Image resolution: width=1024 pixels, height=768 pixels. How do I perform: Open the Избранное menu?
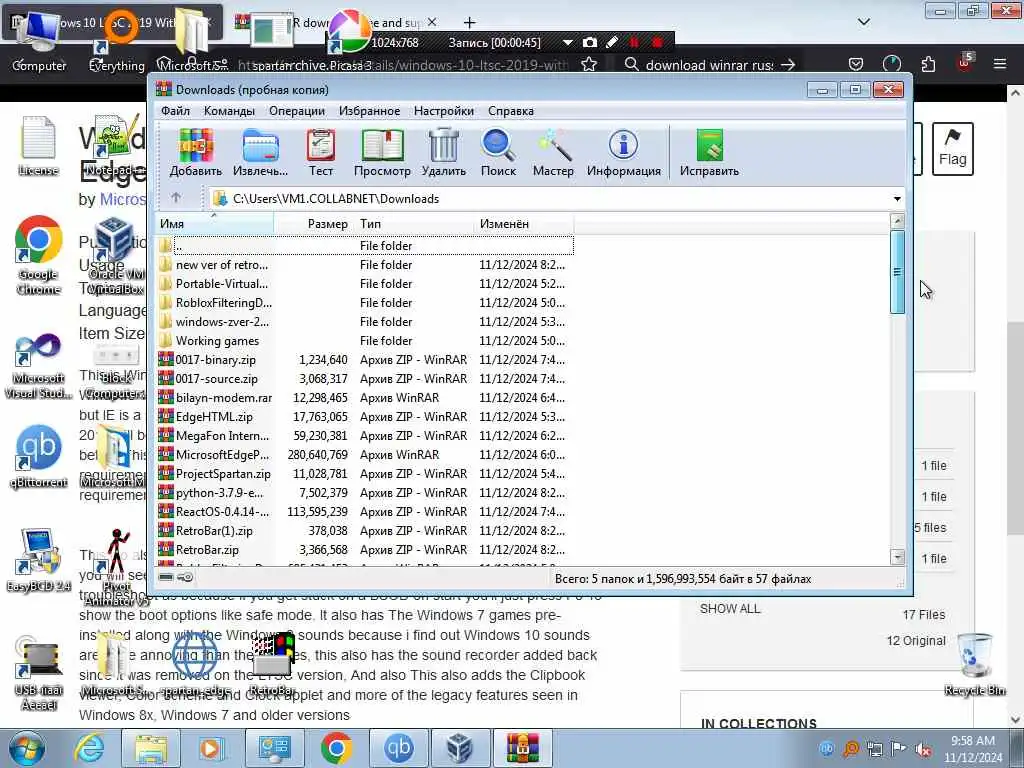coord(369,111)
